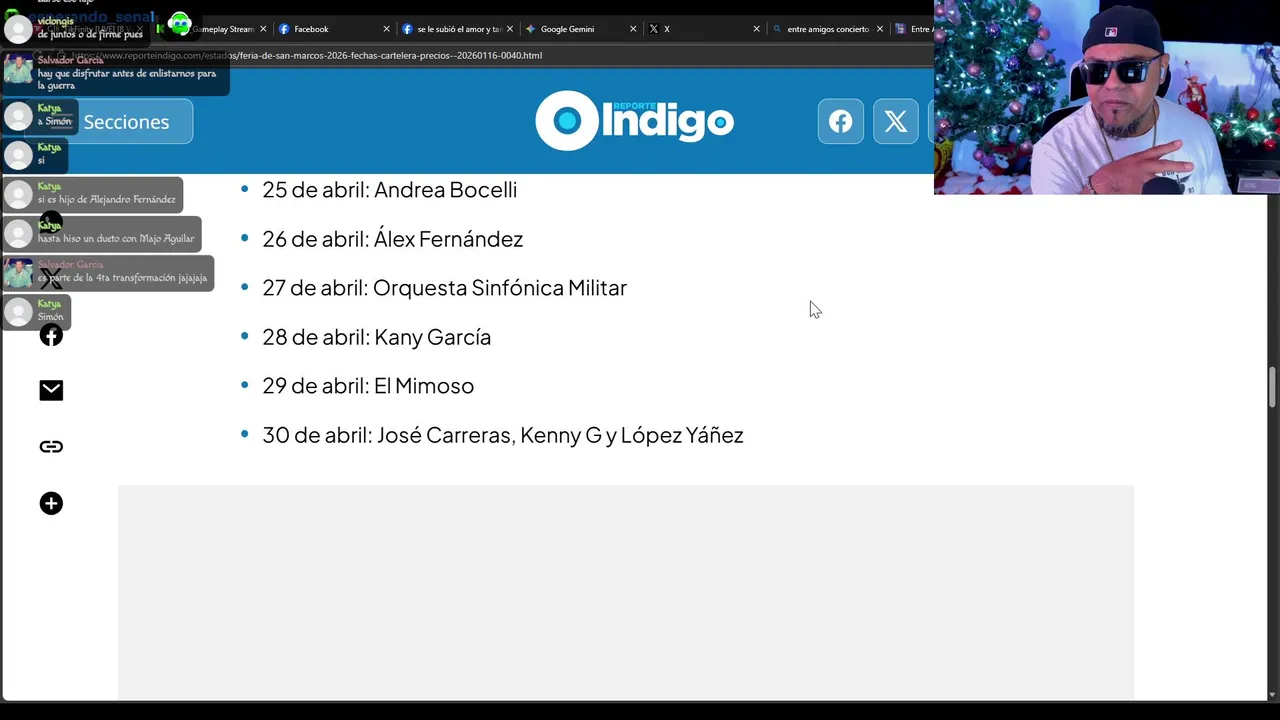Viewport: 1280px width, 720px height.
Task: Share article on Facebook via left sidebar
Action: pos(51,335)
